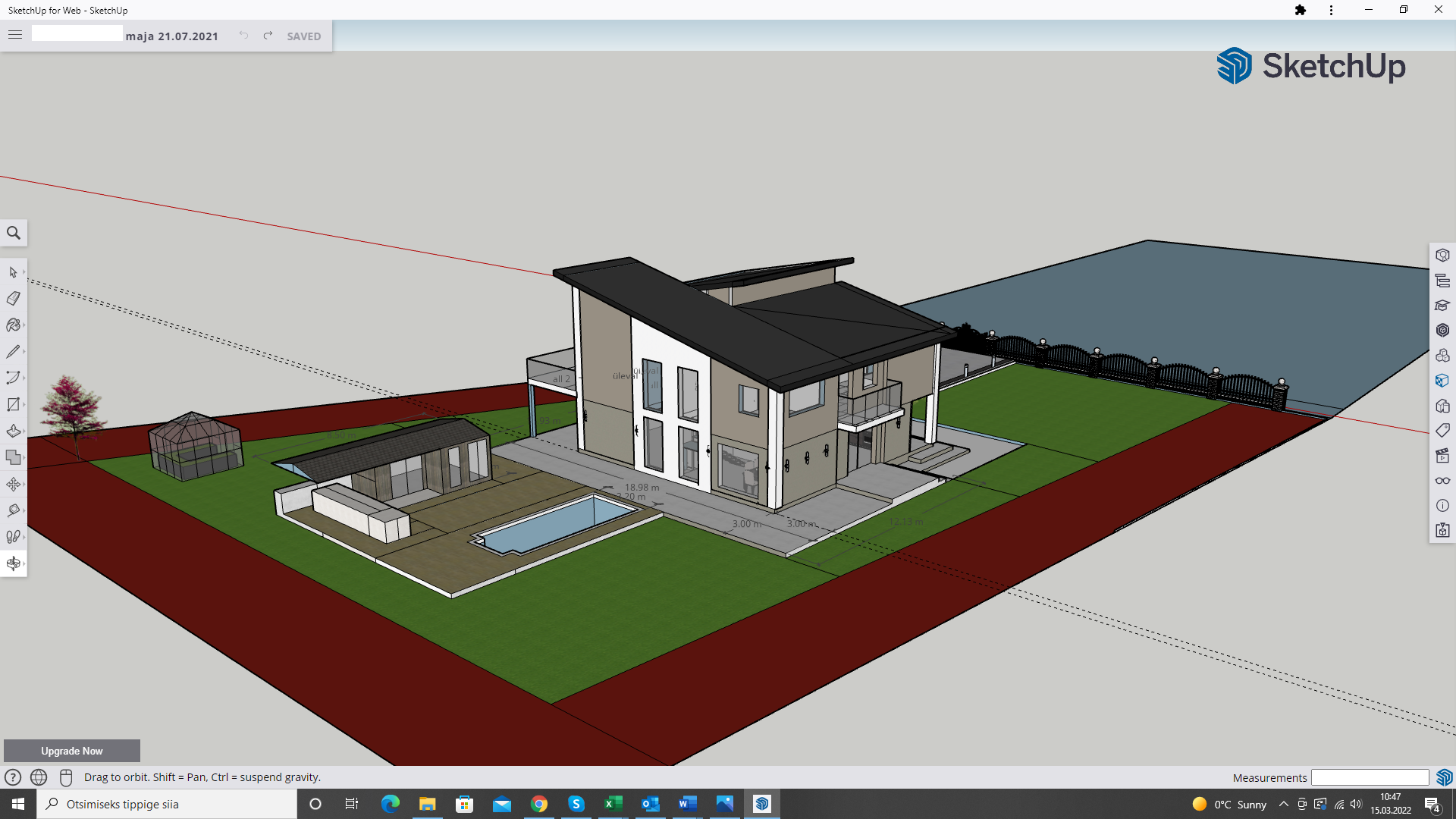The height and width of the screenshot is (819, 1456).
Task: Expand the Line tool flyout arrow
Action: [x=24, y=352]
